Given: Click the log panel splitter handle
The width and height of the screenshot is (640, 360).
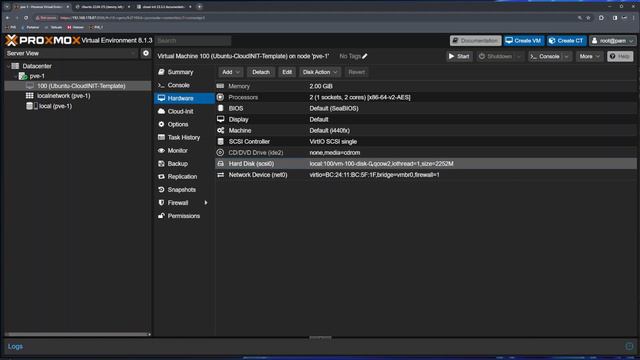Looking at the screenshot, I should pos(320,338).
